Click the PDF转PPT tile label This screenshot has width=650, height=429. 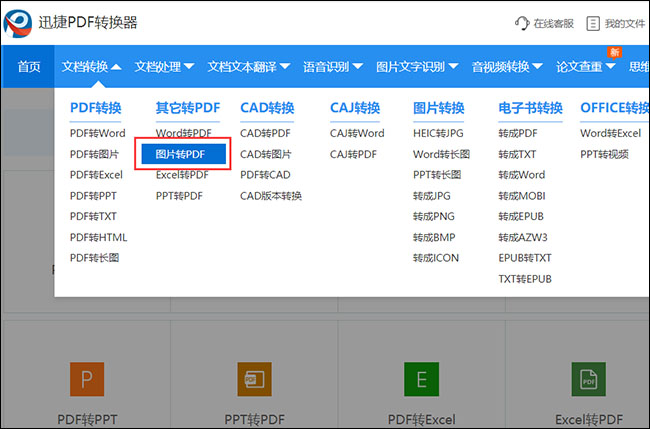(87, 419)
